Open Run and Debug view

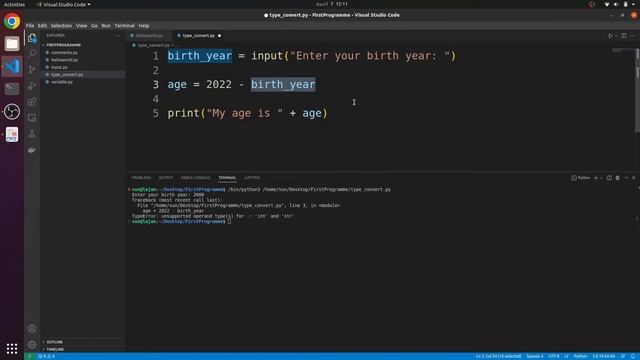point(32,85)
